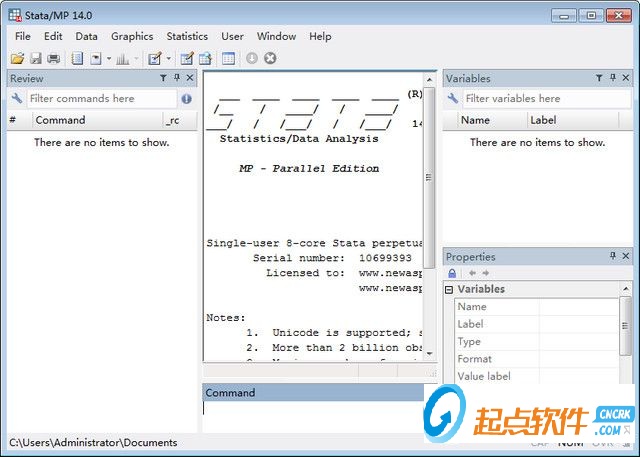This screenshot has height=457, width=640.
Task: Open the Data Editor (Edit) icon
Action: (187, 59)
